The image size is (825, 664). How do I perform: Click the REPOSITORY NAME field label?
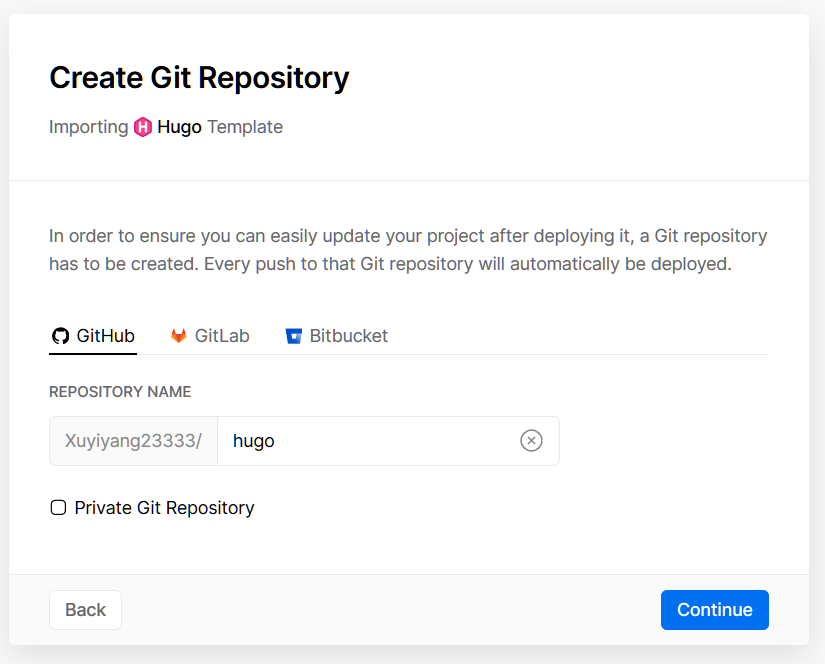[x=120, y=392]
